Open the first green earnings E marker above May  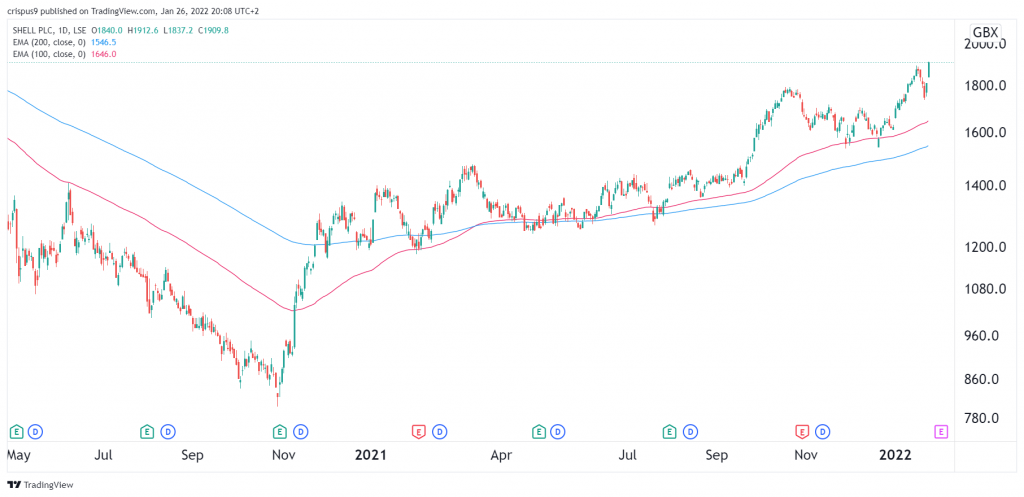[x=17, y=431]
